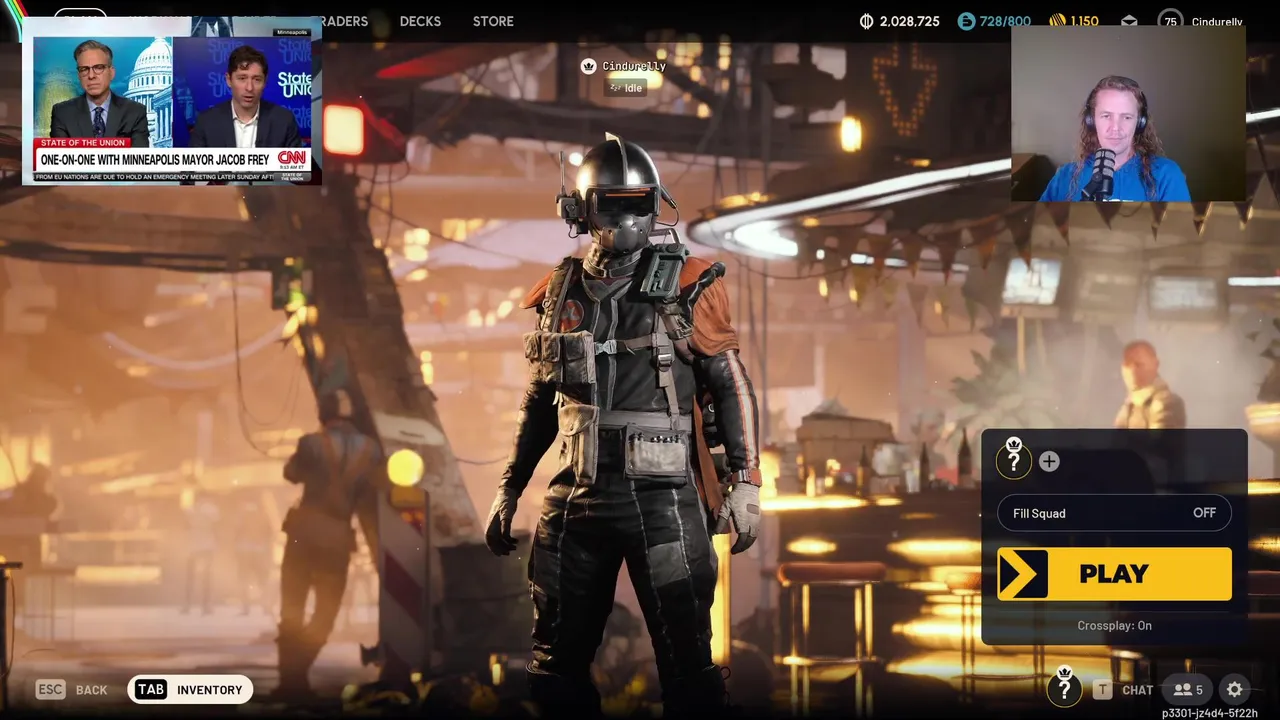Click the yellow PLAY button
This screenshot has width=1280, height=720.
coord(1114,574)
